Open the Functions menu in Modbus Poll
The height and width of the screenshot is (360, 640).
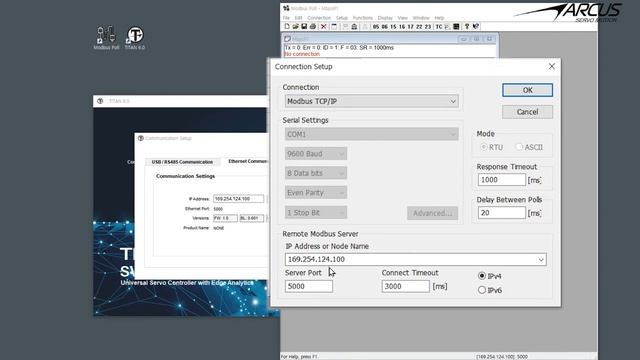coord(363,18)
